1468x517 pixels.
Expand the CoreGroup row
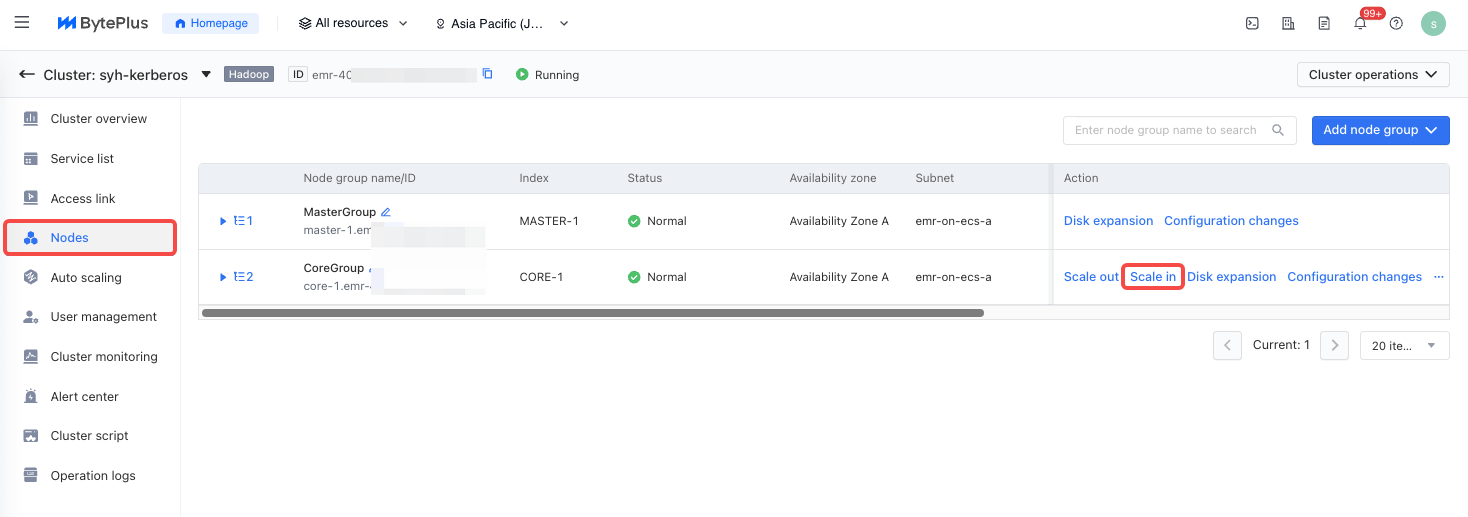224,277
